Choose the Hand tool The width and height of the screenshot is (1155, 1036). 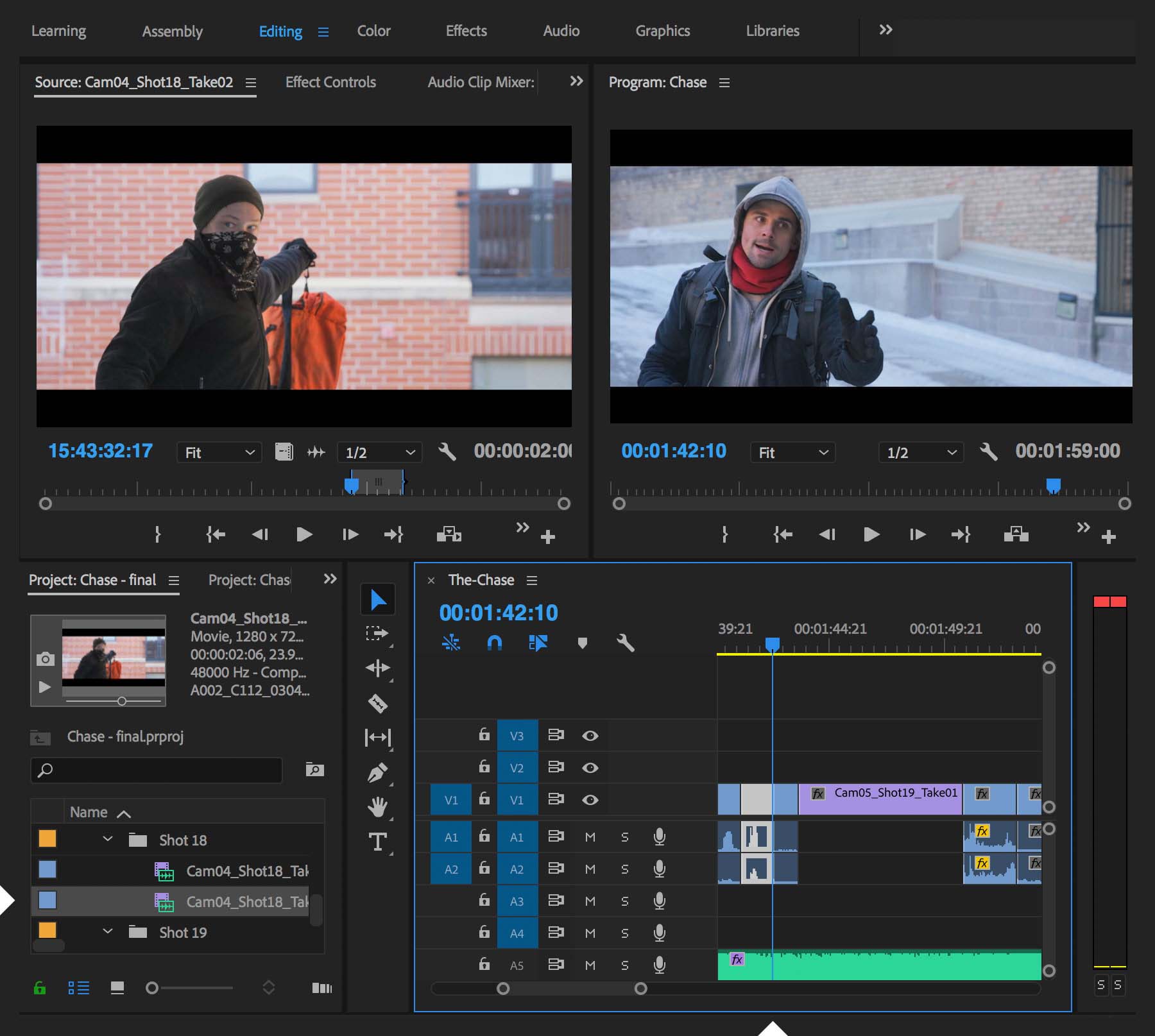[378, 807]
